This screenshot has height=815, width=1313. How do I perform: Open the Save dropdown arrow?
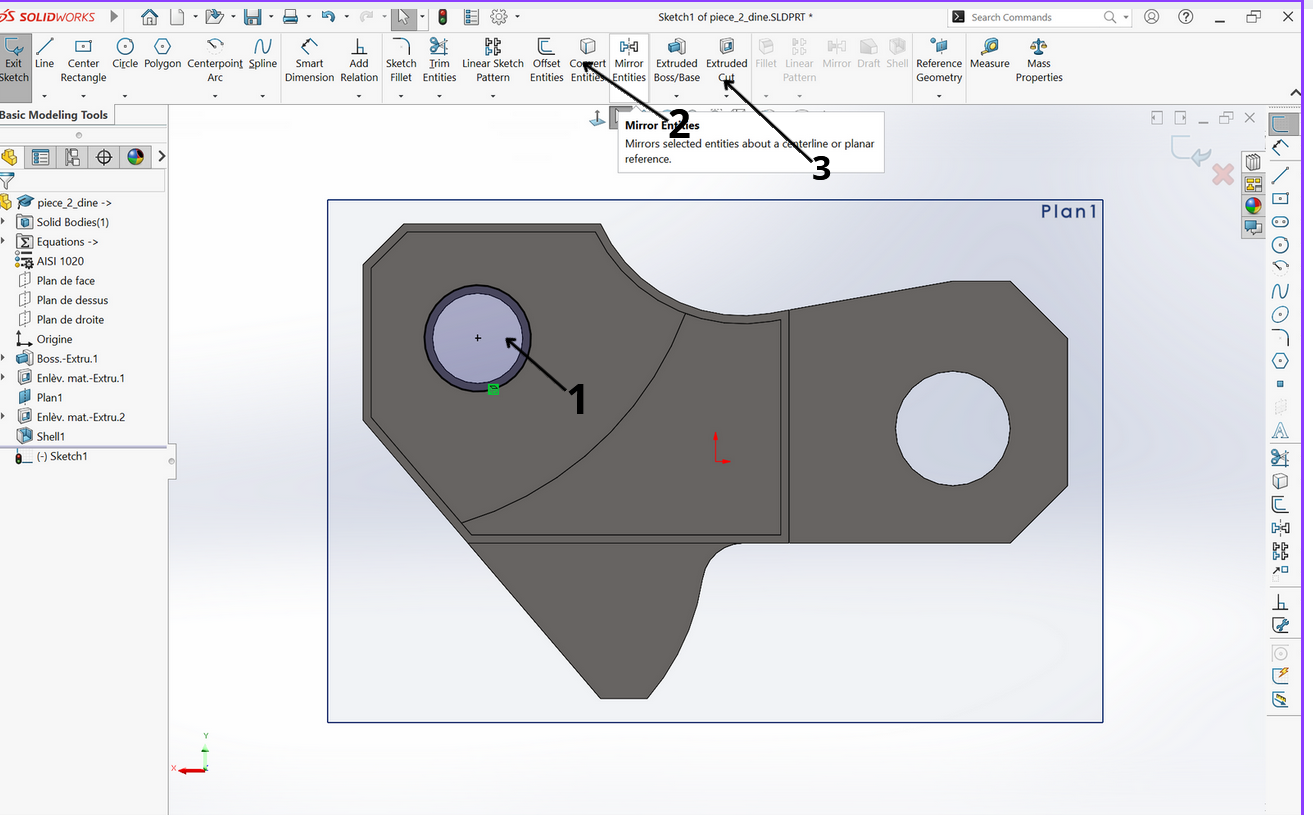tap(270, 17)
